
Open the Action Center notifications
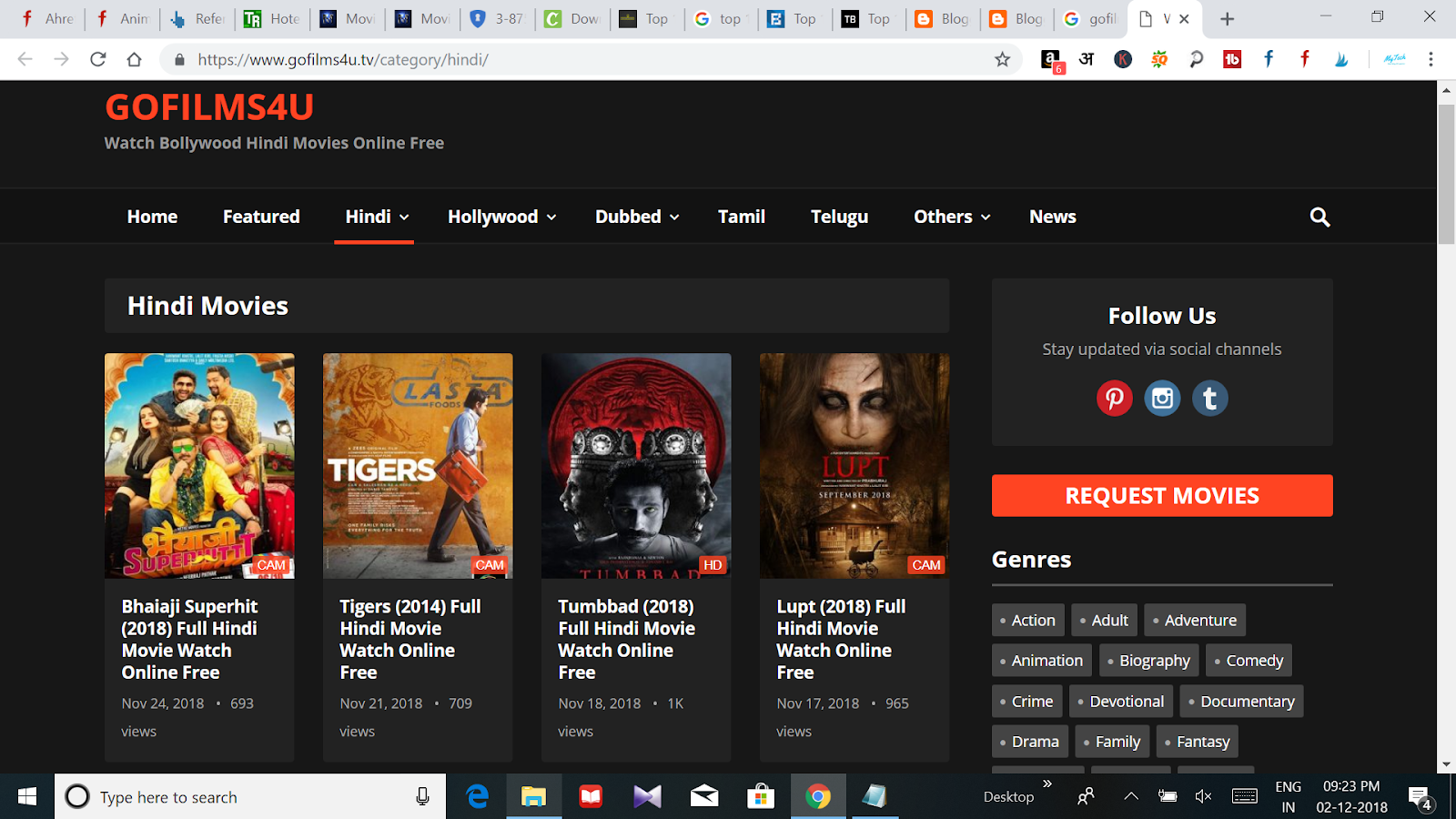(1421, 798)
